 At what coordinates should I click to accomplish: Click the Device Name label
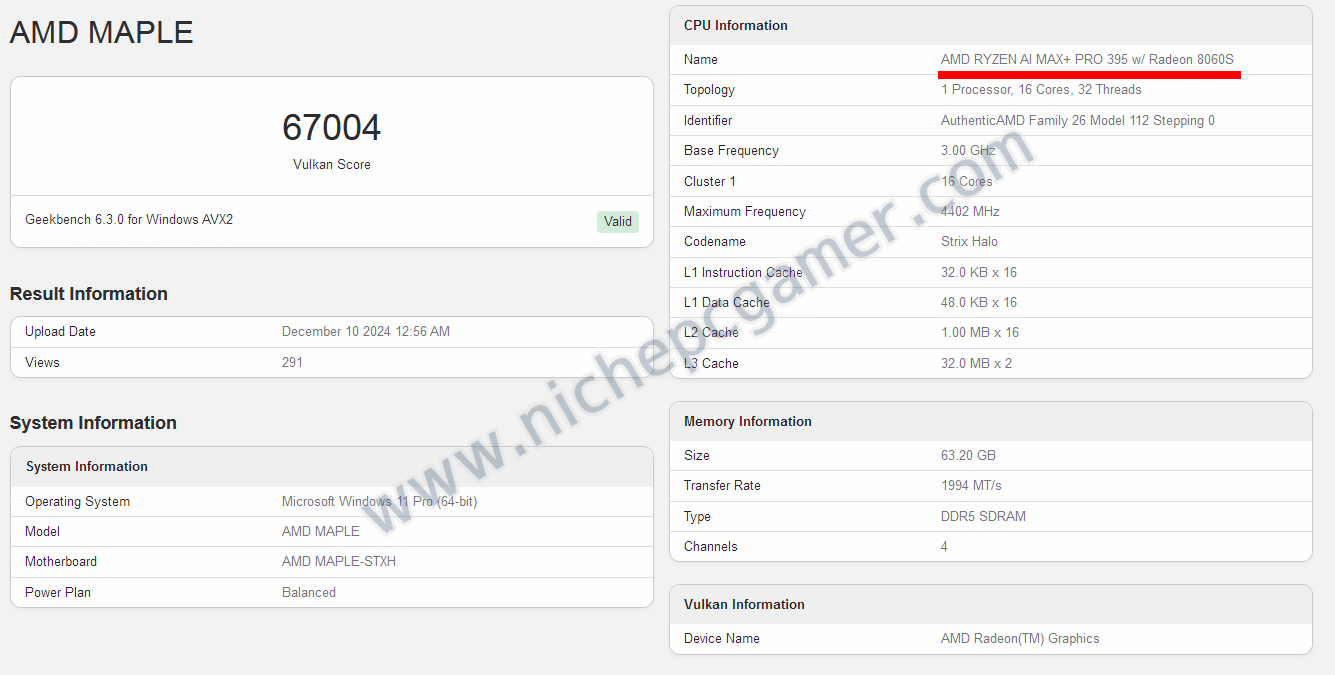(x=722, y=638)
